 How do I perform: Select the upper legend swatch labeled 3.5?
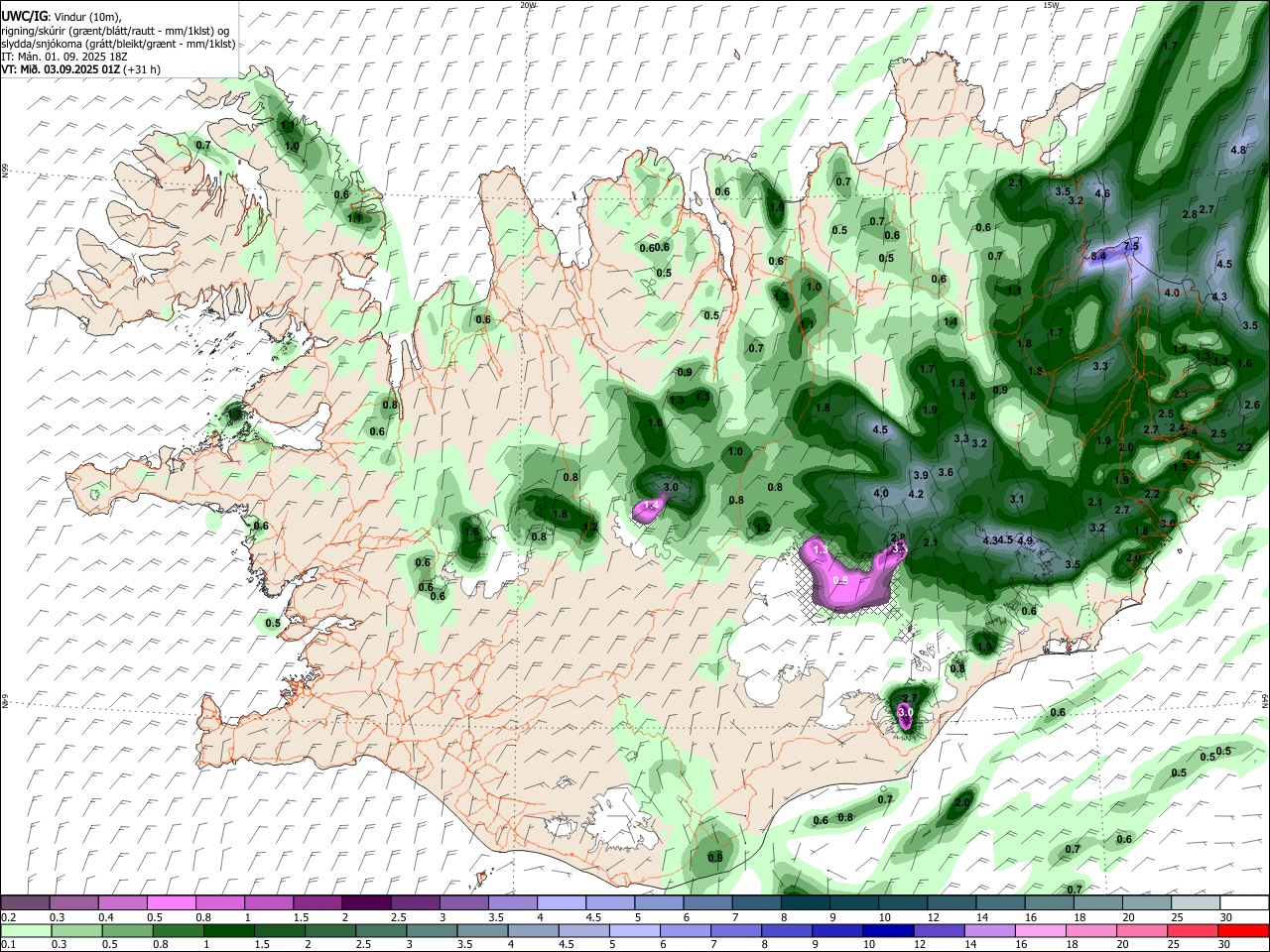tap(511, 902)
